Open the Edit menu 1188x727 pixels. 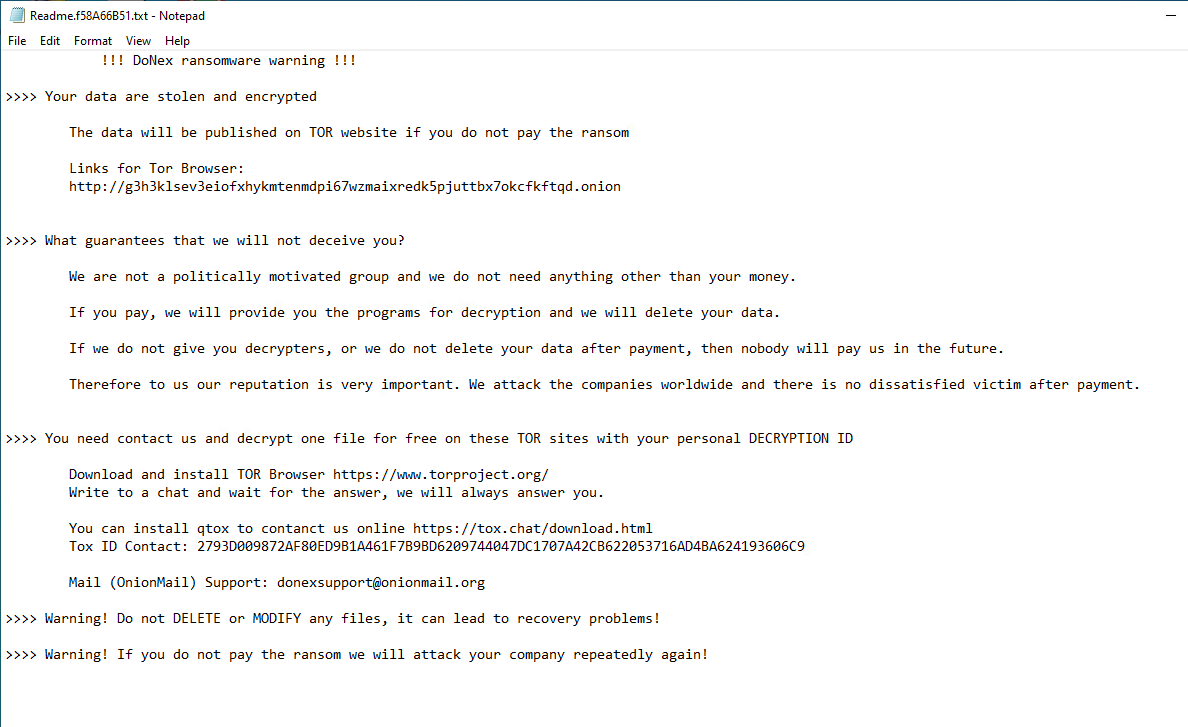[x=50, y=41]
